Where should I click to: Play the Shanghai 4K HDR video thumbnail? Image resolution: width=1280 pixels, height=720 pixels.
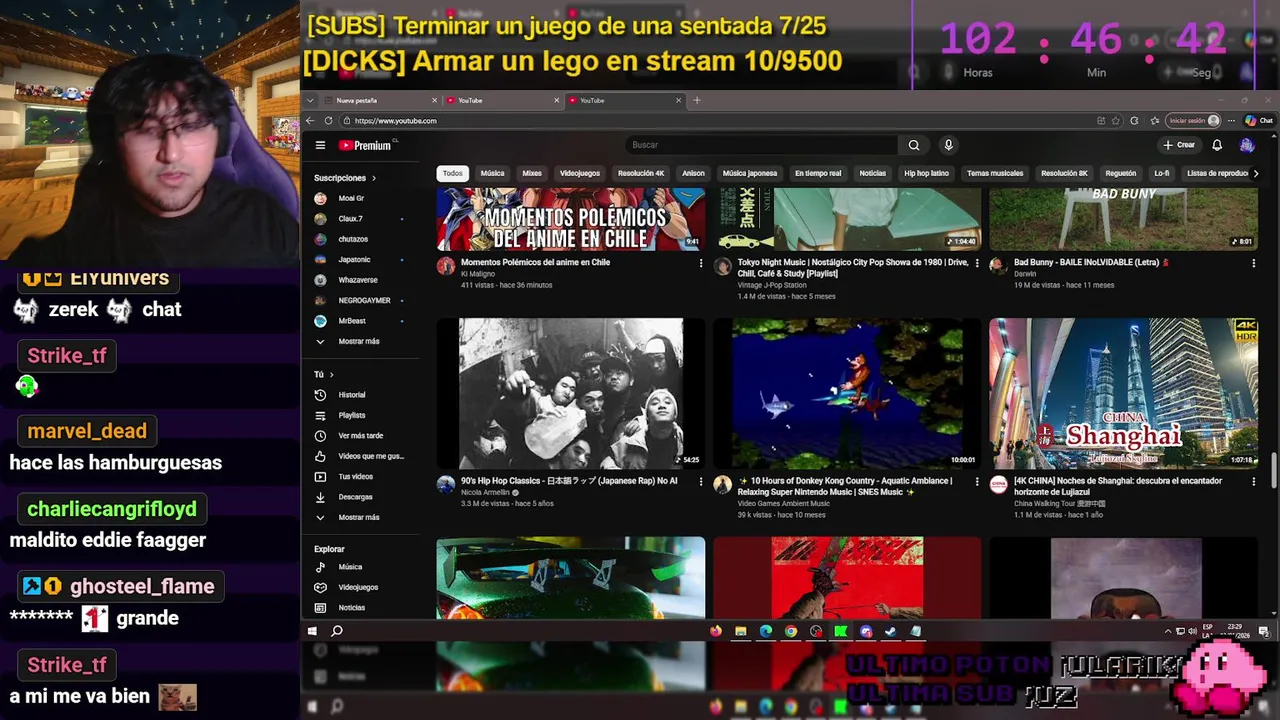click(x=1123, y=393)
